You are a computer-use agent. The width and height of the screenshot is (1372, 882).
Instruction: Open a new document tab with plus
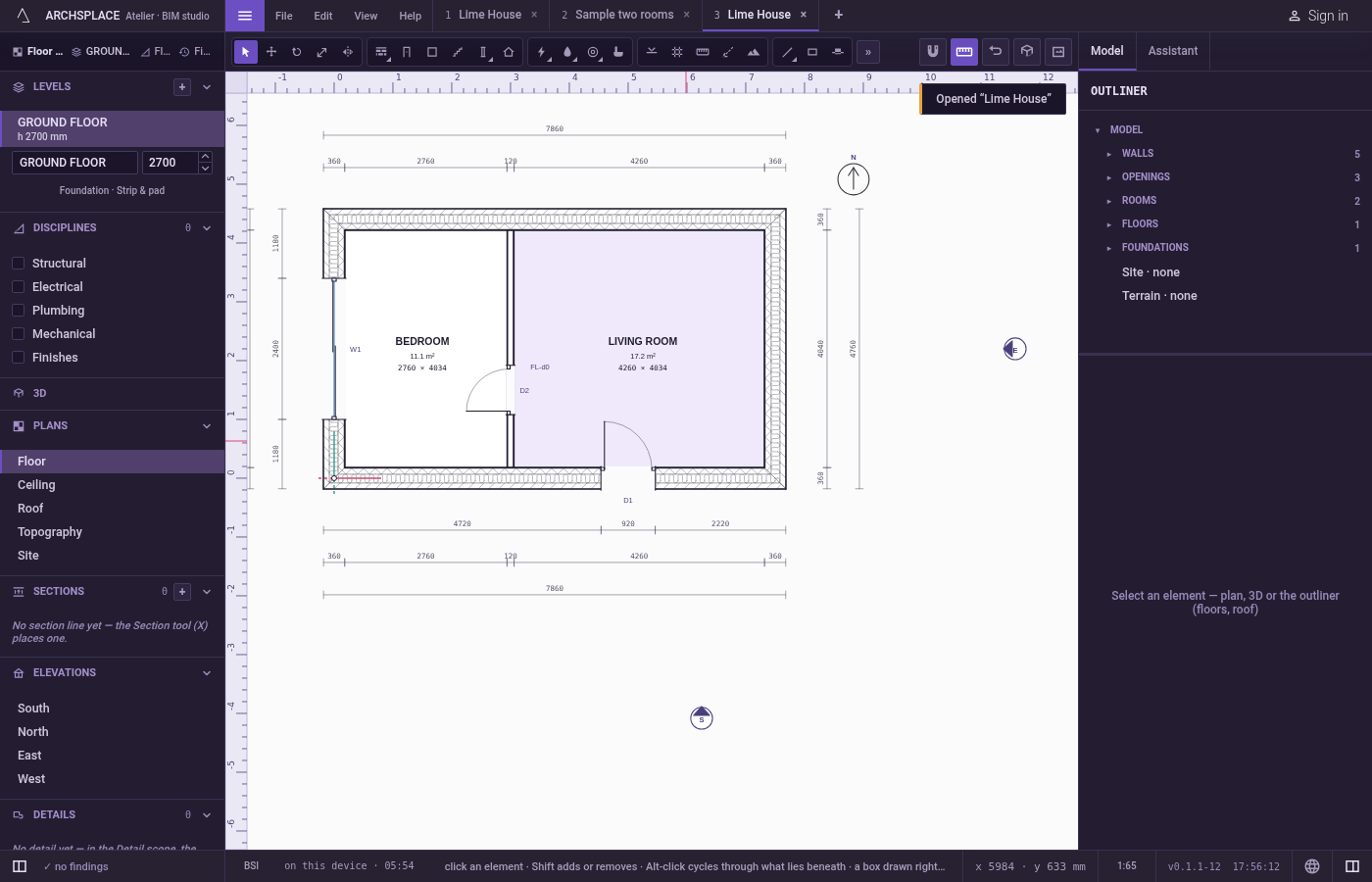tap(839, 15)
